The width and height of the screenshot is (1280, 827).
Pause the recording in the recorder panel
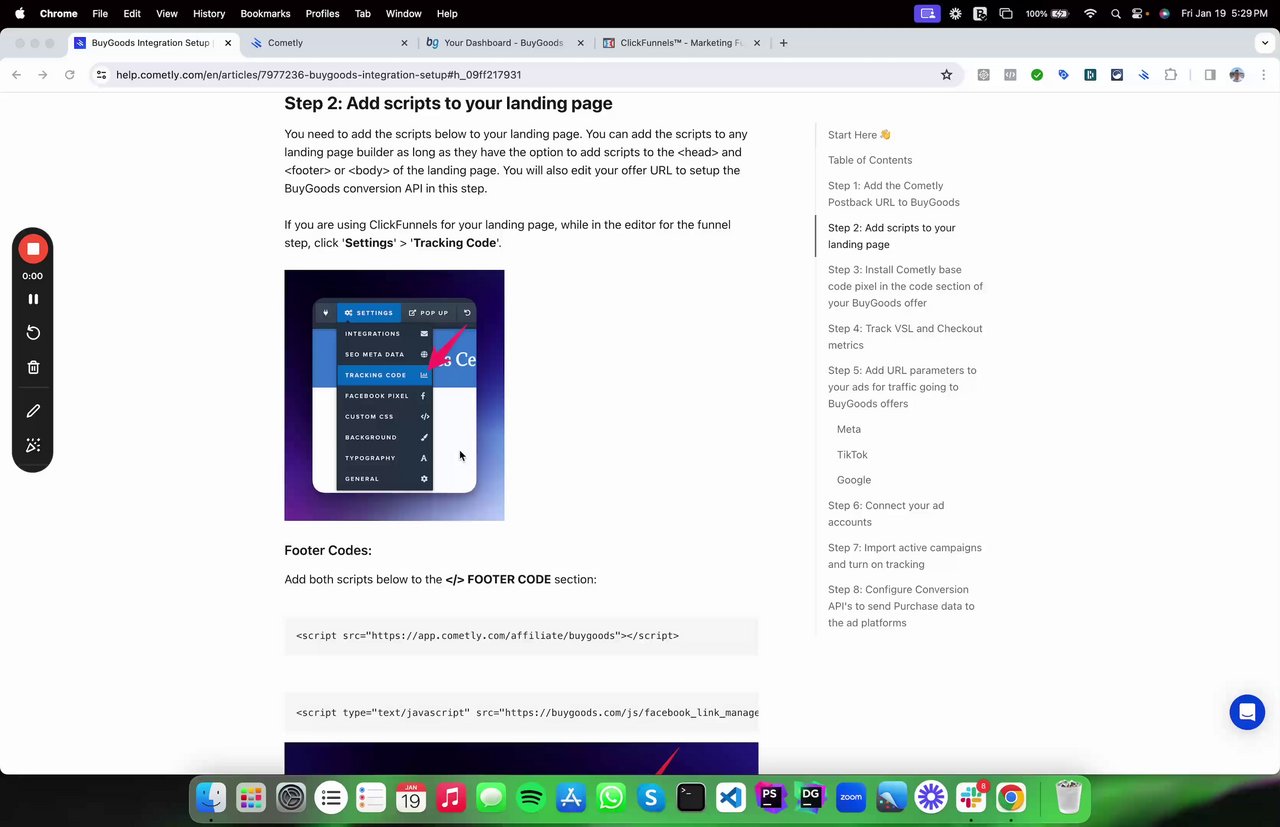click(x=33, y=299)
